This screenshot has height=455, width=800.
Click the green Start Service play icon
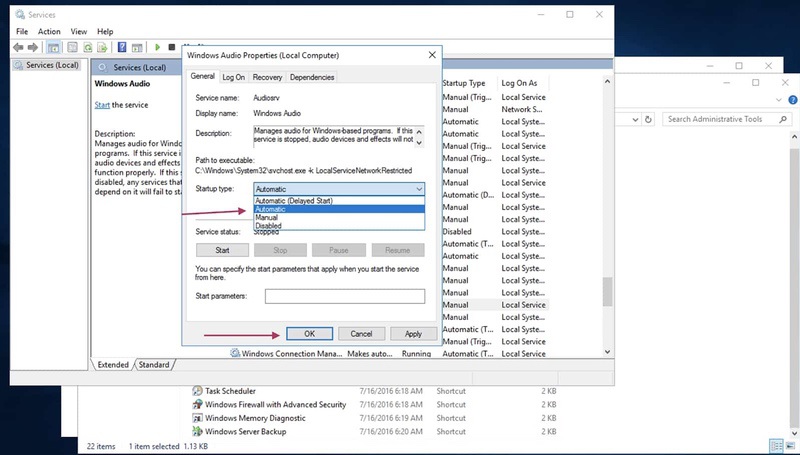click(x=158, y=47)
